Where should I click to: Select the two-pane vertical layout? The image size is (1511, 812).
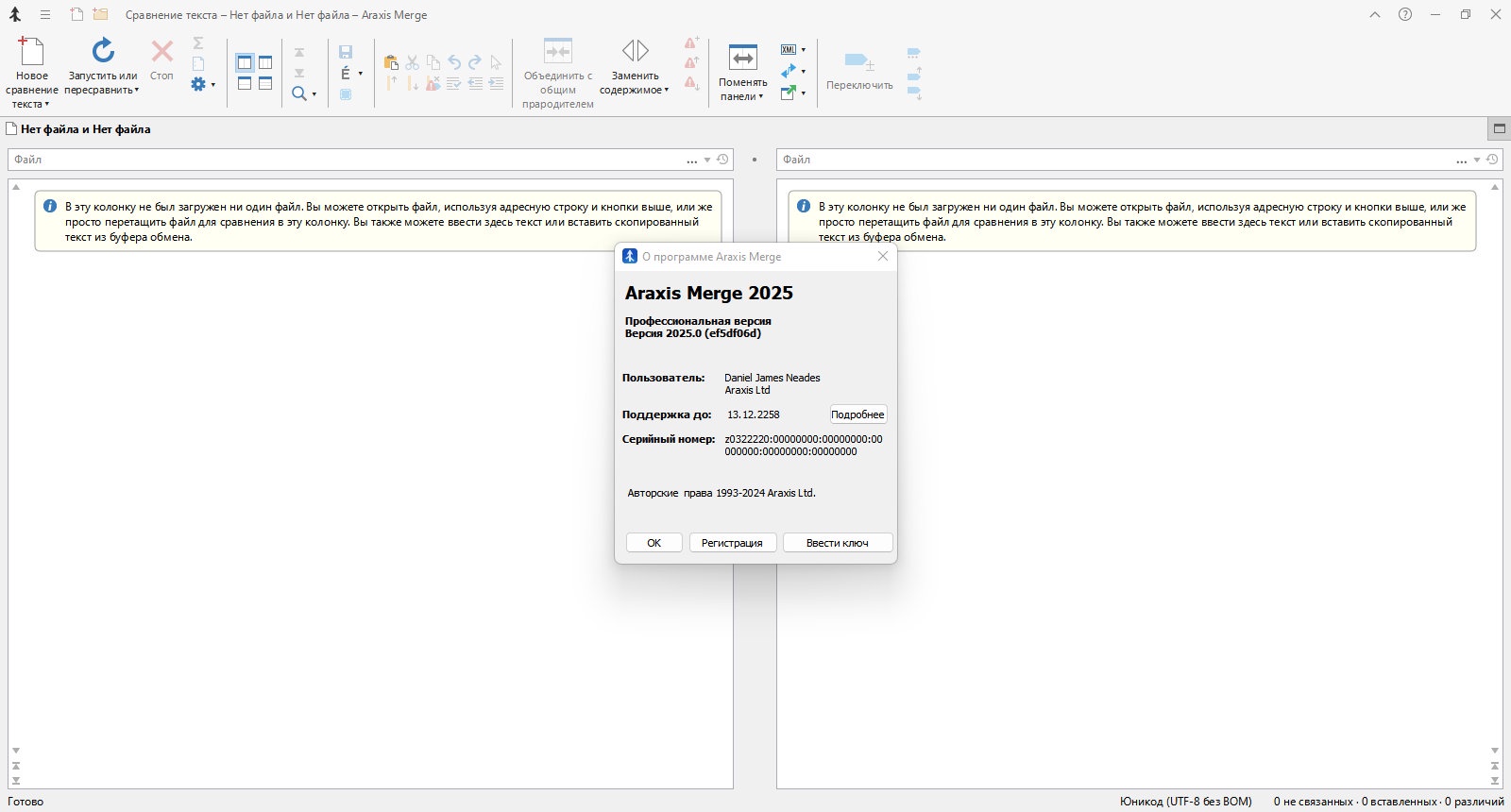tap(245, 63)
